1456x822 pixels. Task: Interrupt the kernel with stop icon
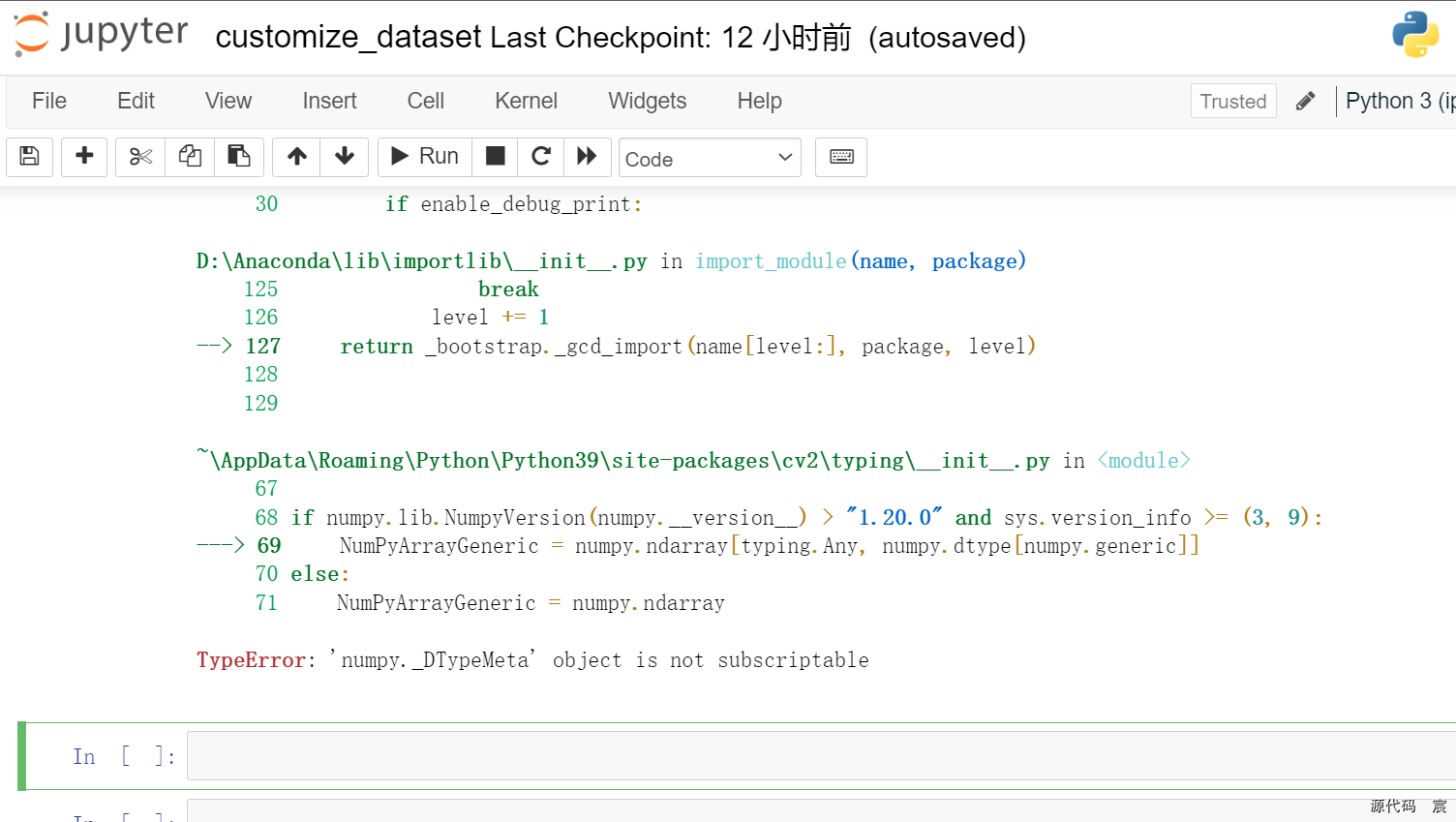coord(495,157)
